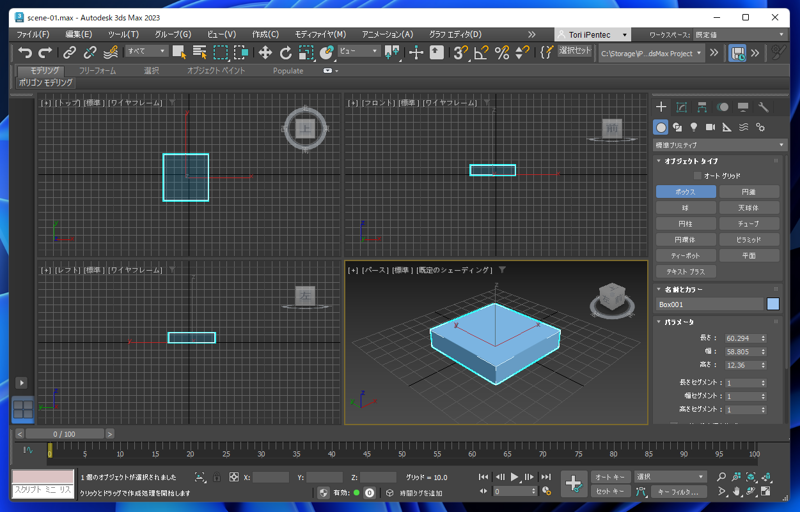
Task: Click the ピラミッド pyramid button
Action: click(x=749, y=240)
